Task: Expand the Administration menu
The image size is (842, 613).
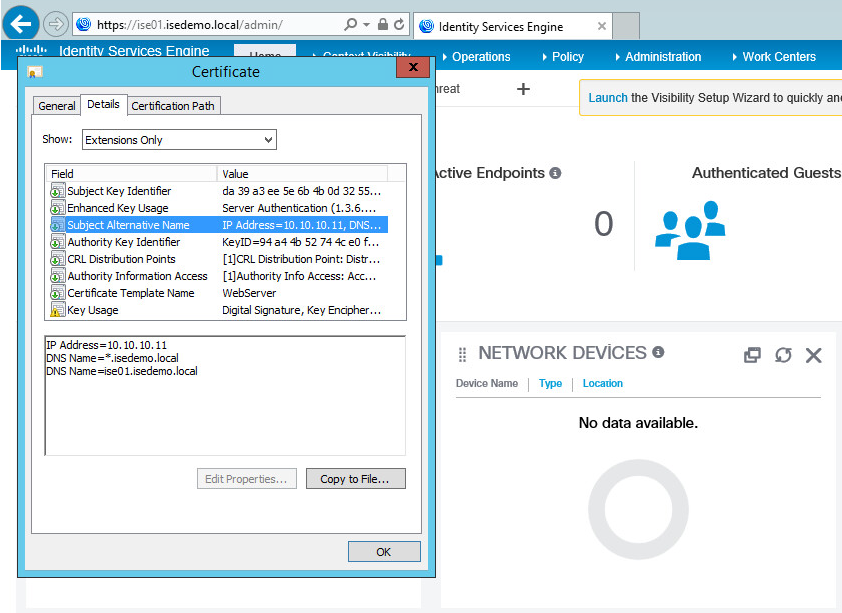Action: pos(658,57)
